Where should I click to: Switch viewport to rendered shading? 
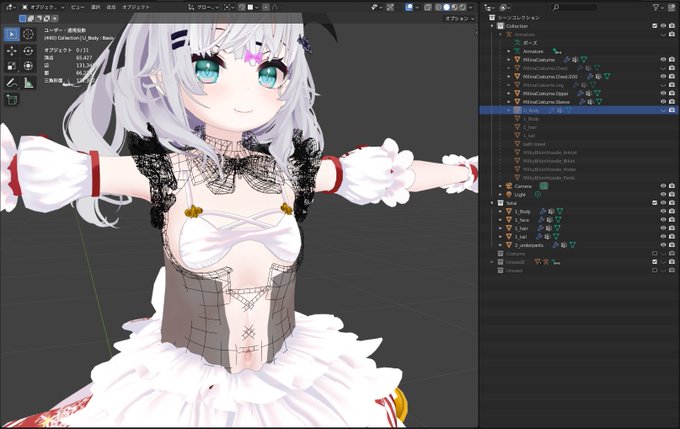(x=462, y=7)
